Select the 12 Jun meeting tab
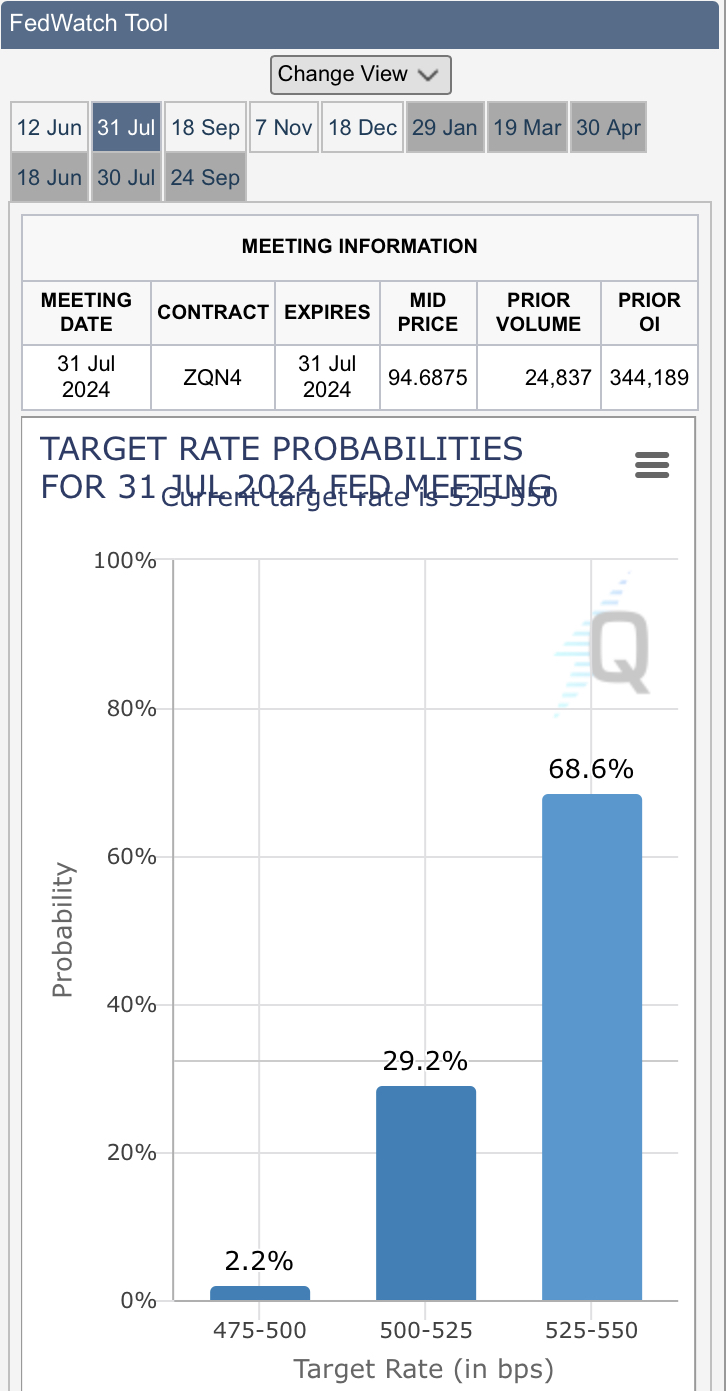This screenshot has height=1391, width=728. click(x=49, y=127)
